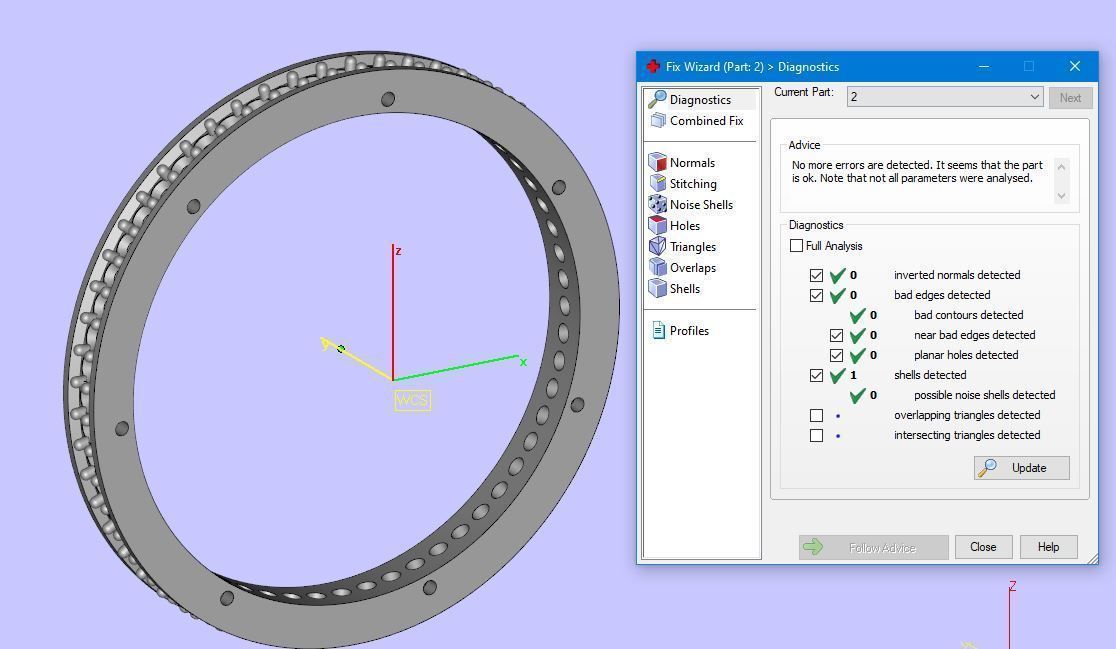The image size is (1116, 649).
Task: Click the Advice box scroll-up arrow
Action: coord(1061,167)
